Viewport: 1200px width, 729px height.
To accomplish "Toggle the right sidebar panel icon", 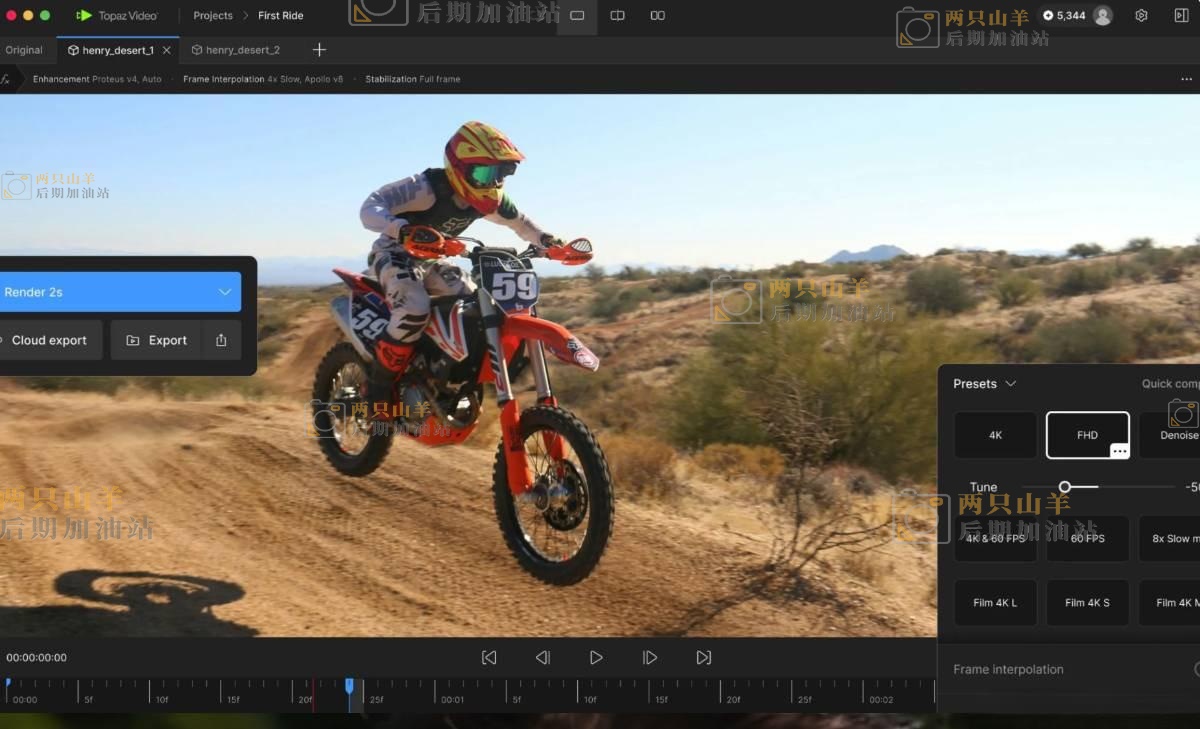I will pos(1181,16).
